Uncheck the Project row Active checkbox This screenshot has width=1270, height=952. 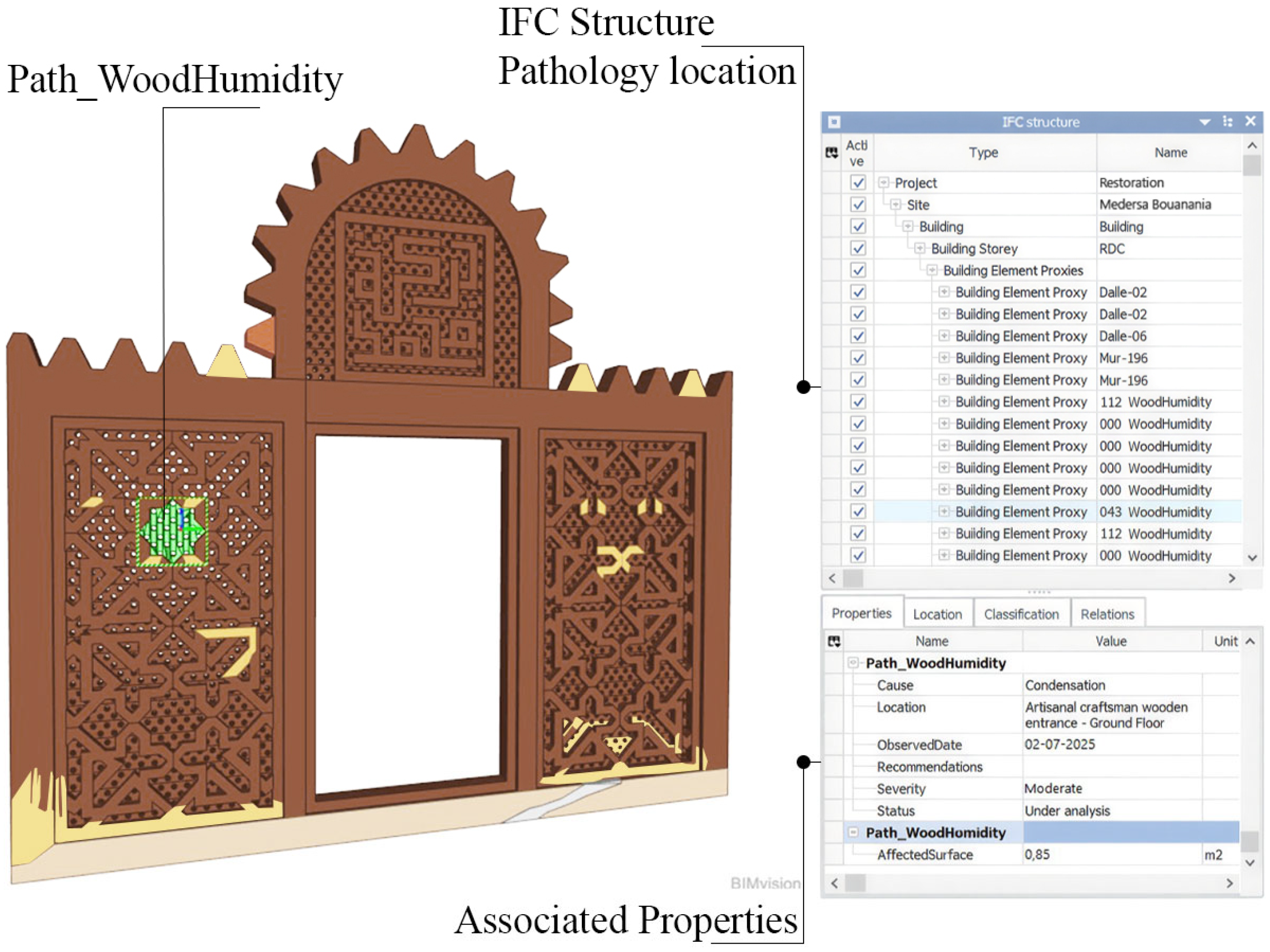click(x=858, y=182)
